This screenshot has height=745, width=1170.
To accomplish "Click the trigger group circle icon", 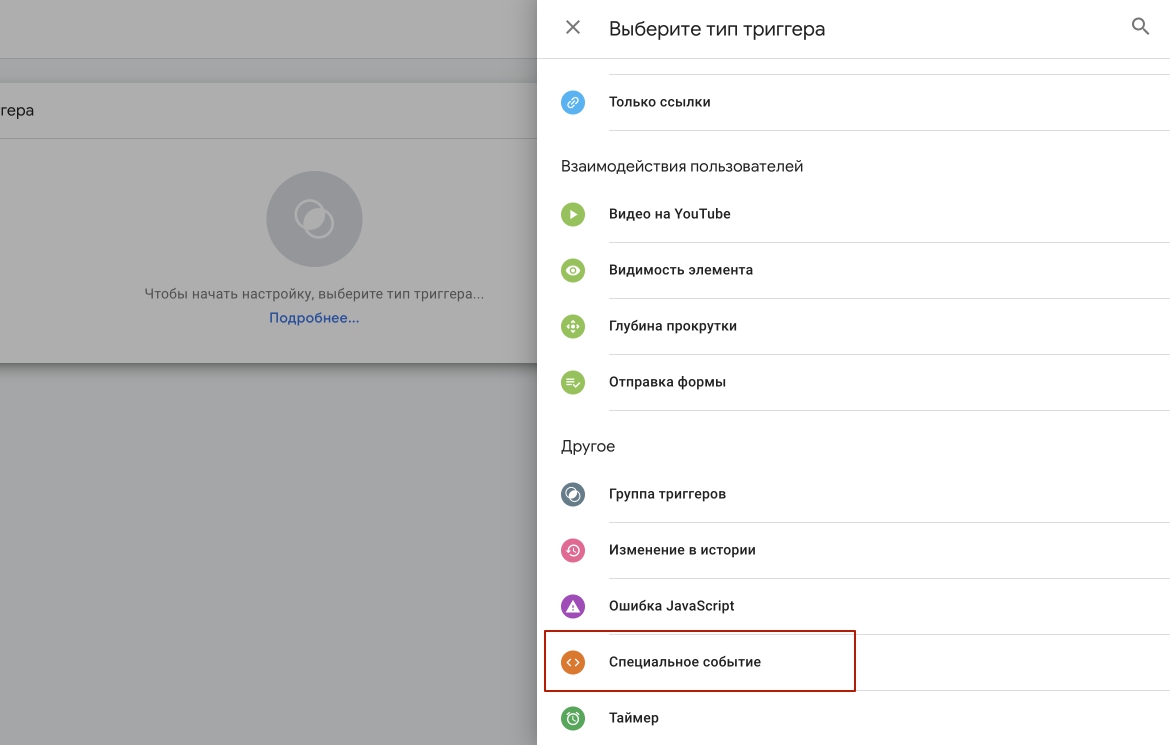I will click(573, 494).
